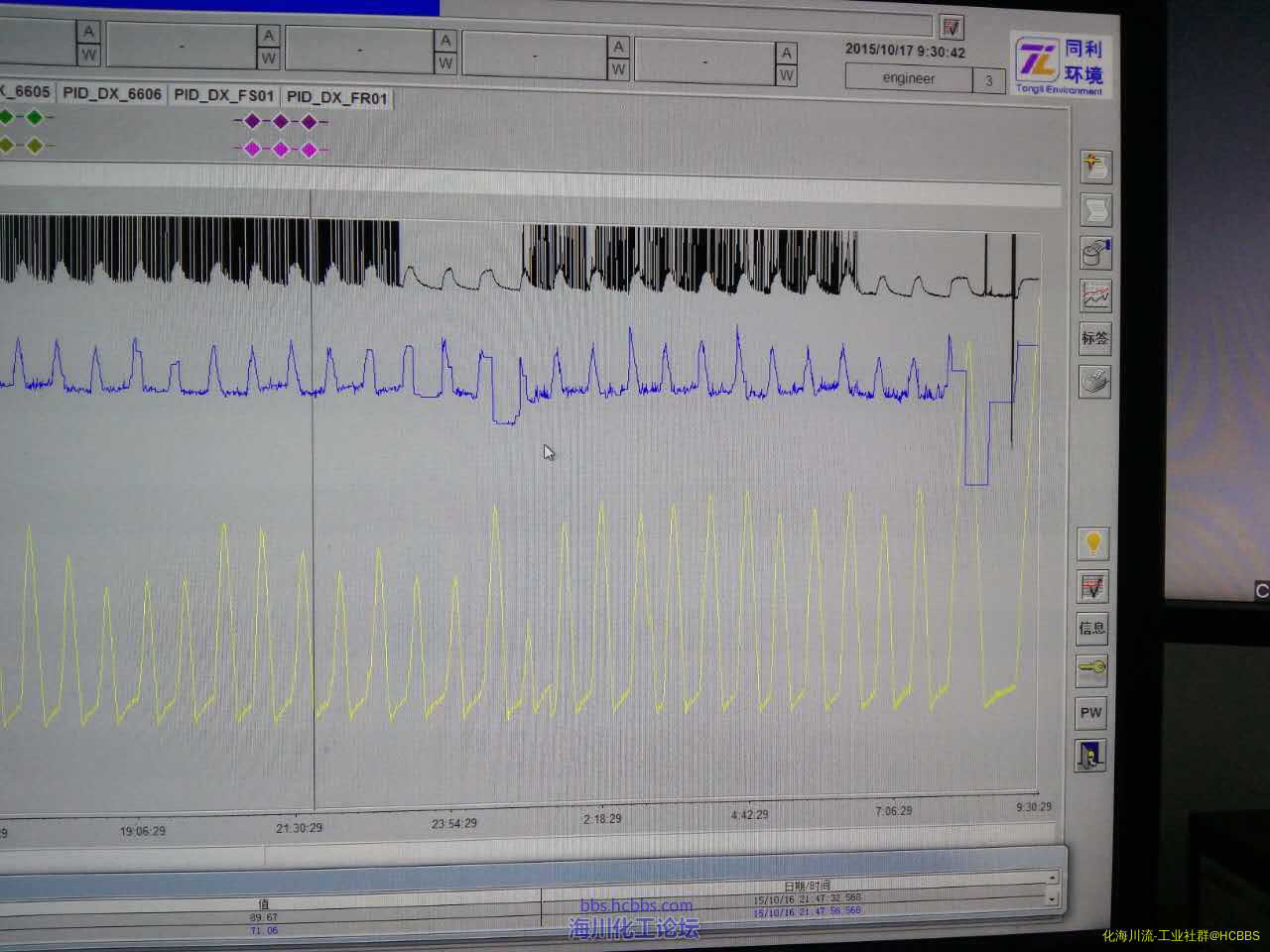This screenshot has width=1270, height=952.
Task: Click the red checkmark alarm icon in right toolbar
Action: [x=1092, y=586]
